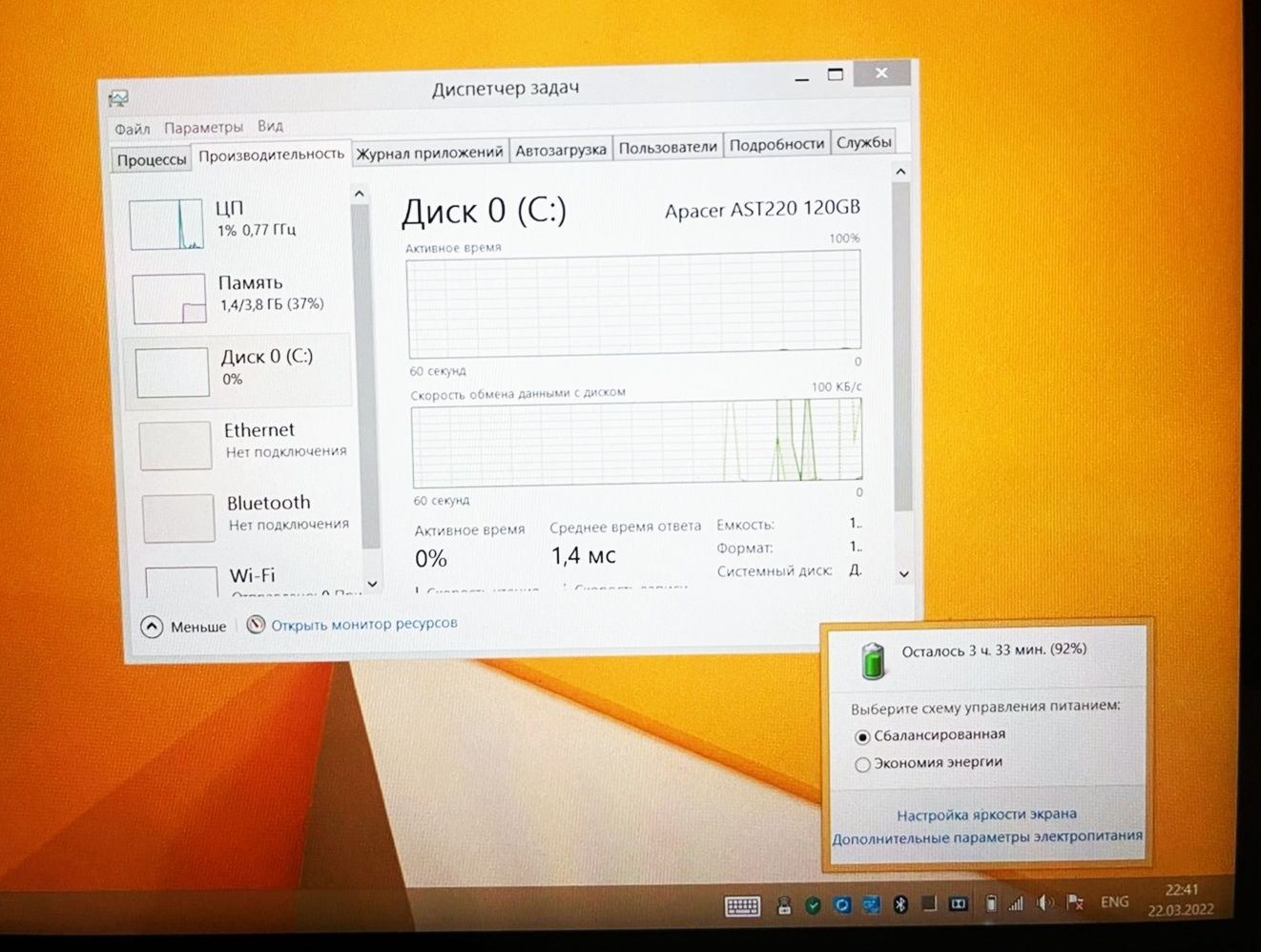
Task: Open the Автозагрузка tab
Action: (561, 150)
